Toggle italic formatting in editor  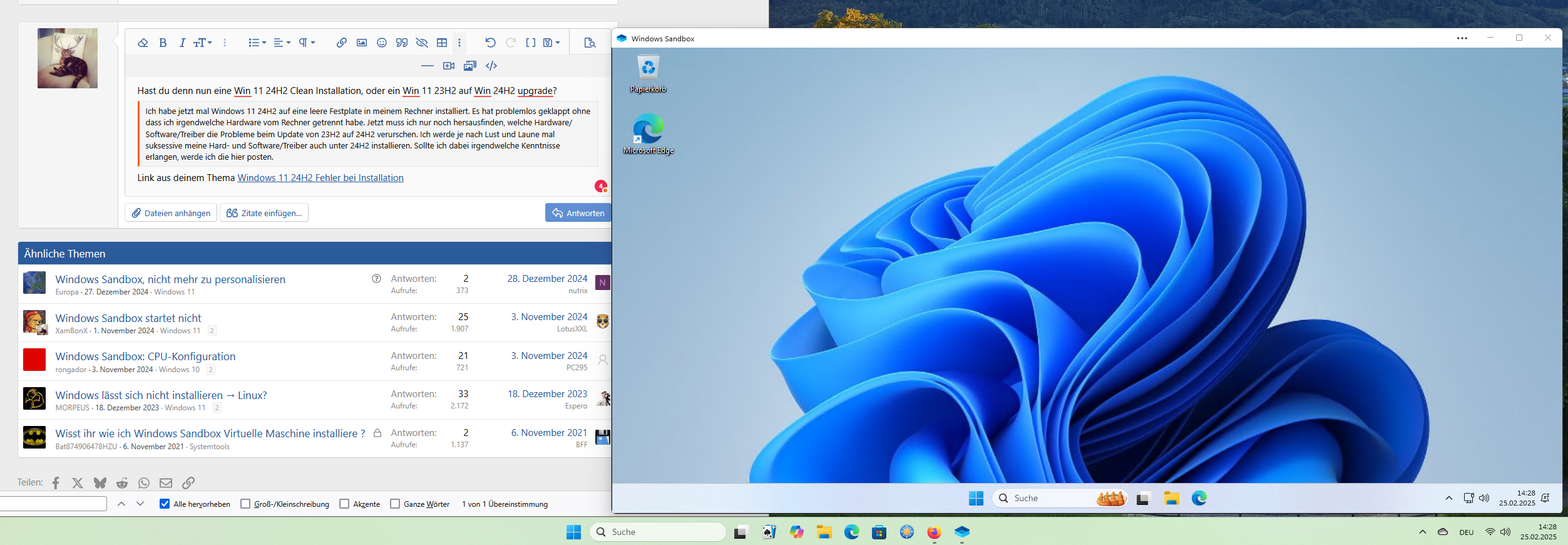(182, 43)
